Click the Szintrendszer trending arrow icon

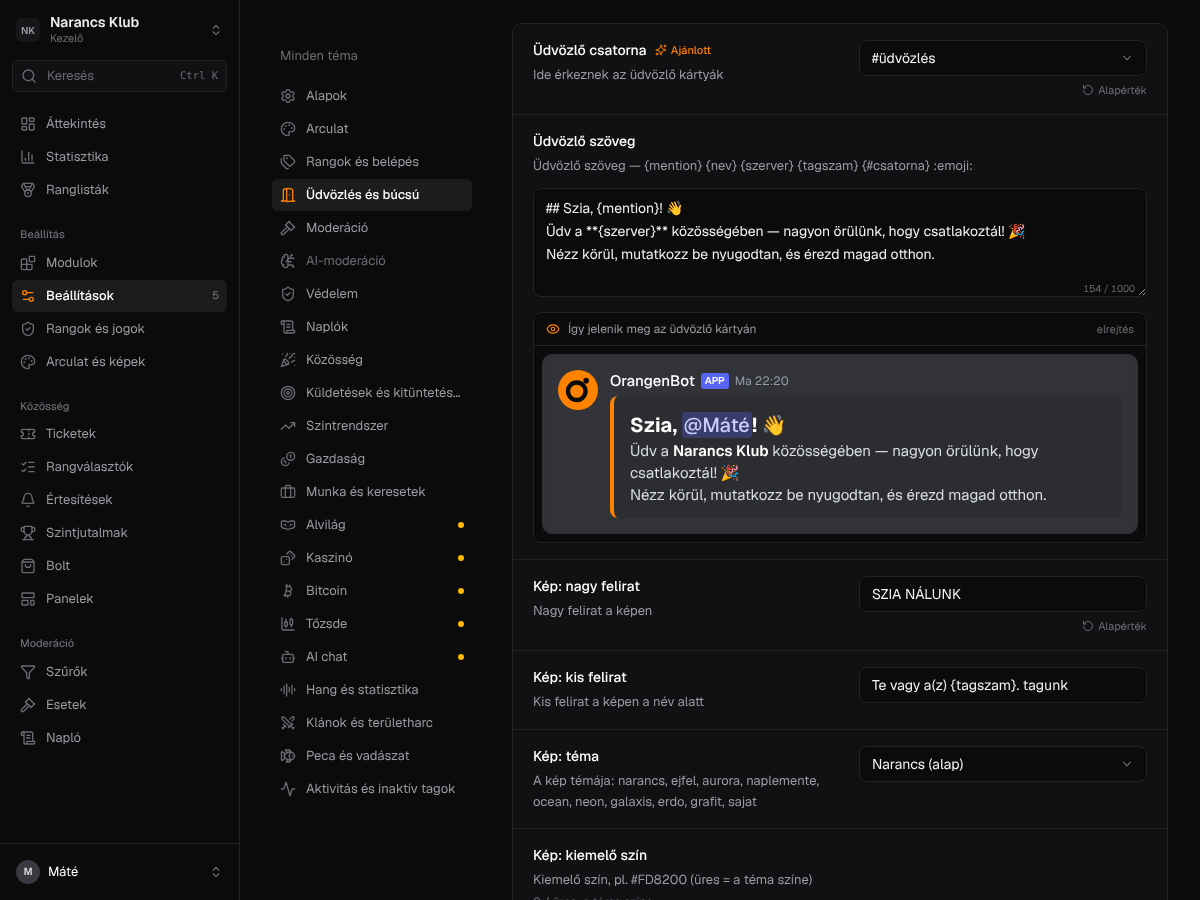point(288,426)
